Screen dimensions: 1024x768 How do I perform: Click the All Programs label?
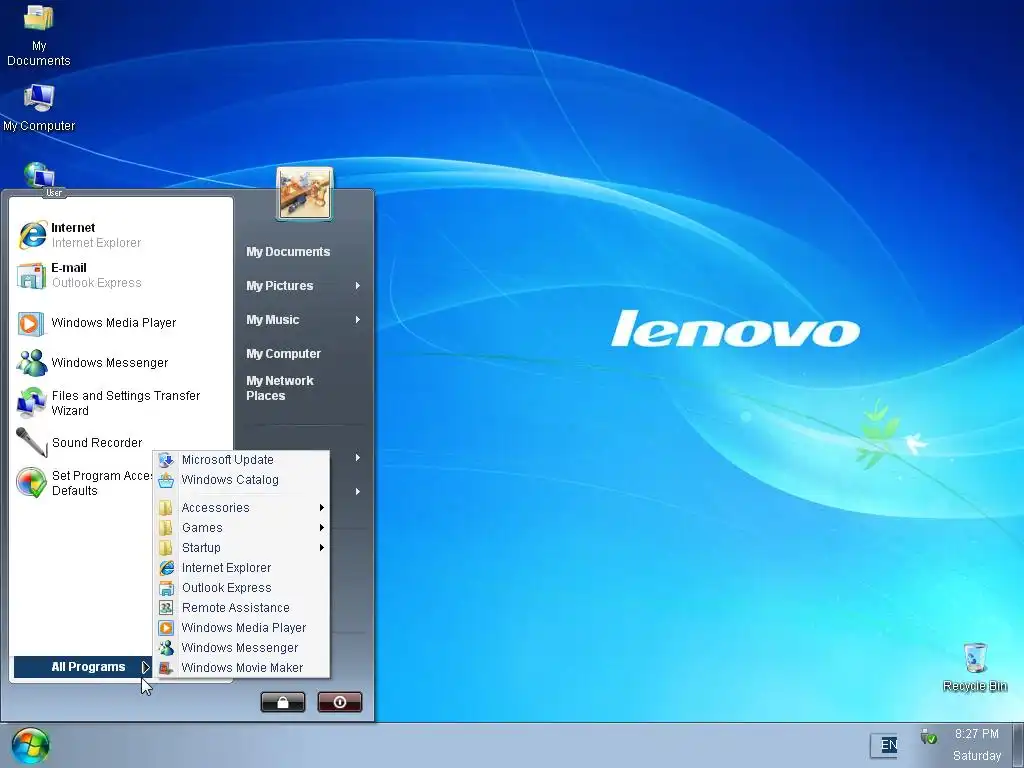(88, 667)
